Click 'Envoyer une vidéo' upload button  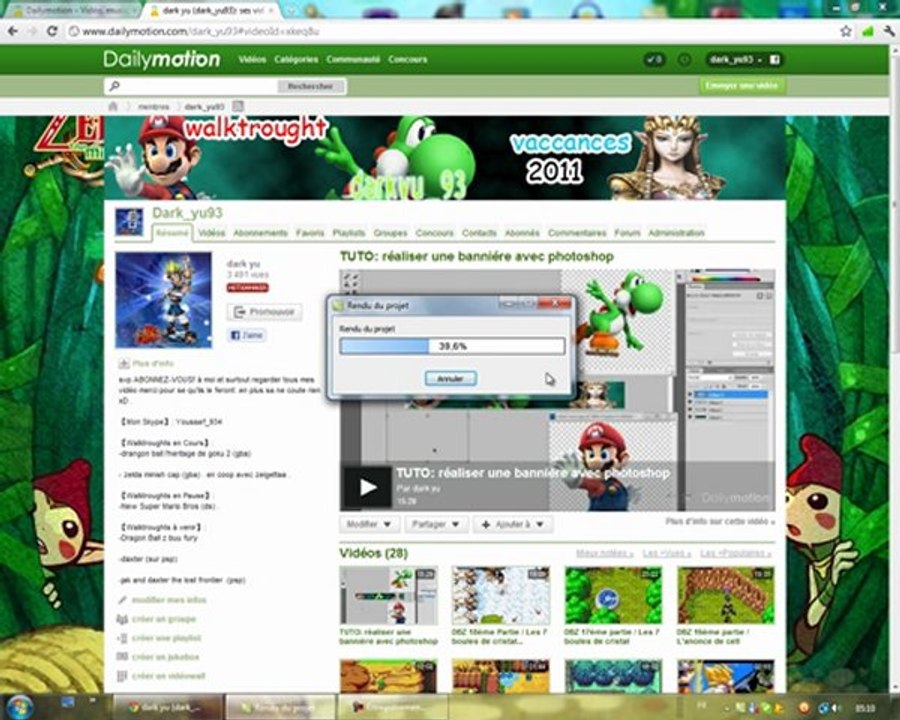tap(742, 86)
